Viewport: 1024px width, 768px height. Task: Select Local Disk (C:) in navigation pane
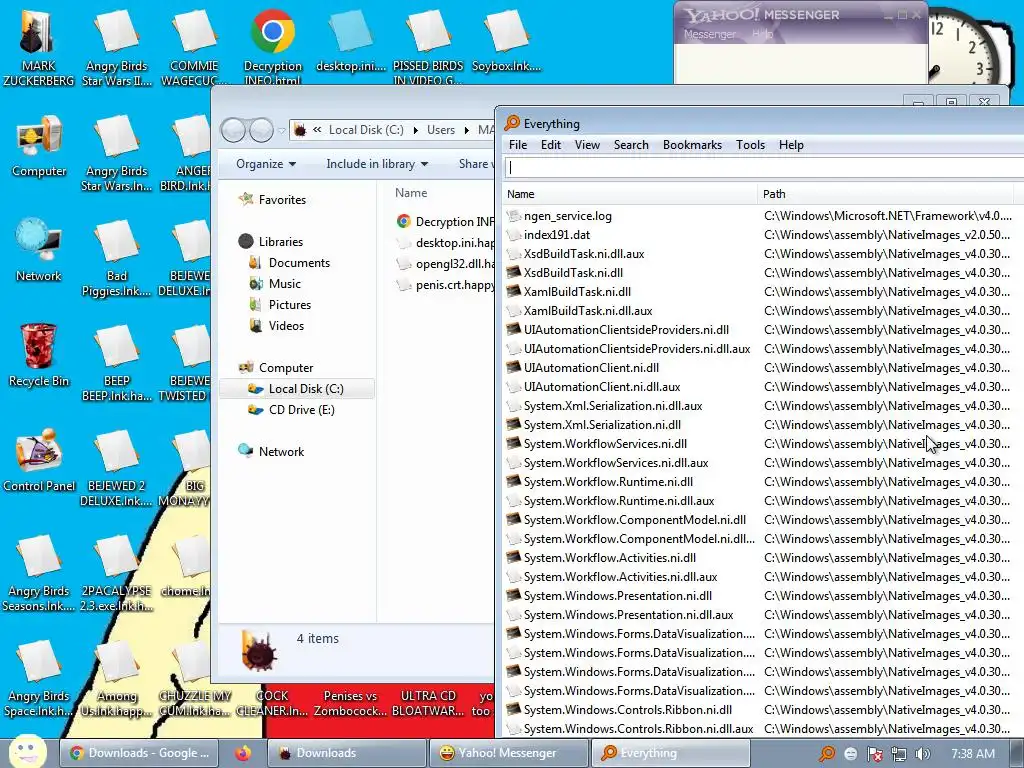[x=298, y=389]
